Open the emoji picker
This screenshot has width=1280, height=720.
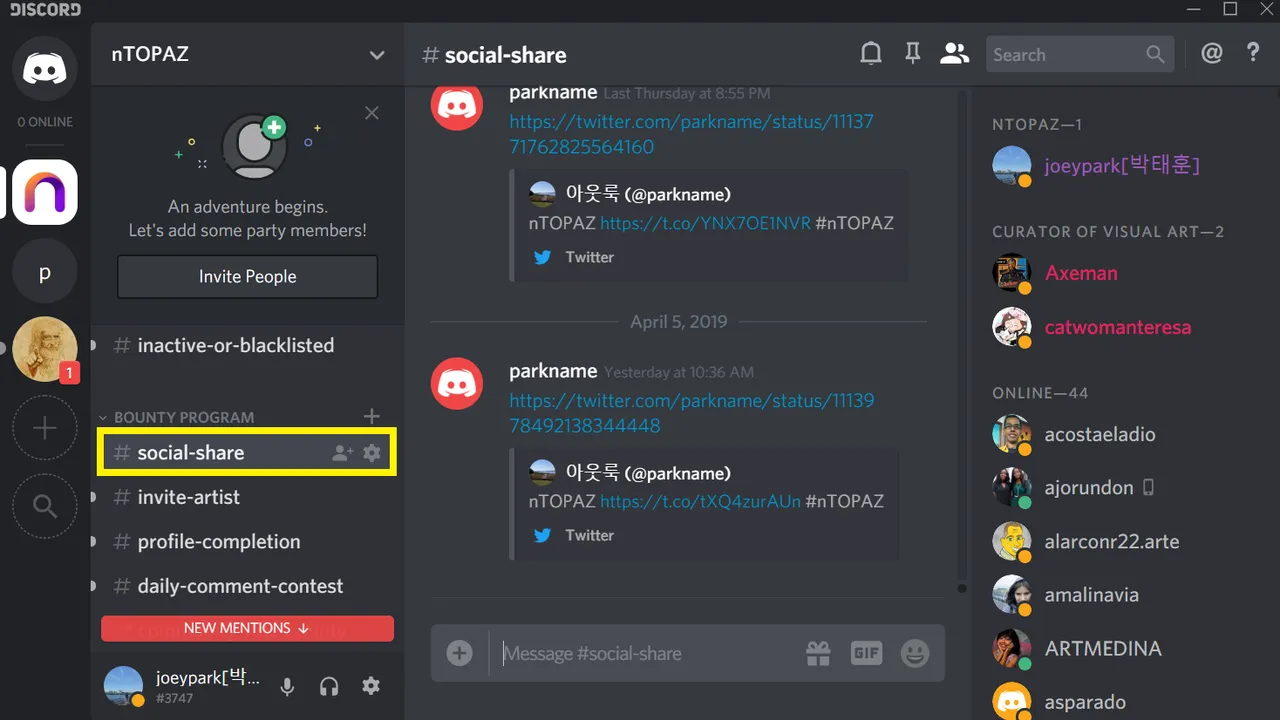pos(915,654)
